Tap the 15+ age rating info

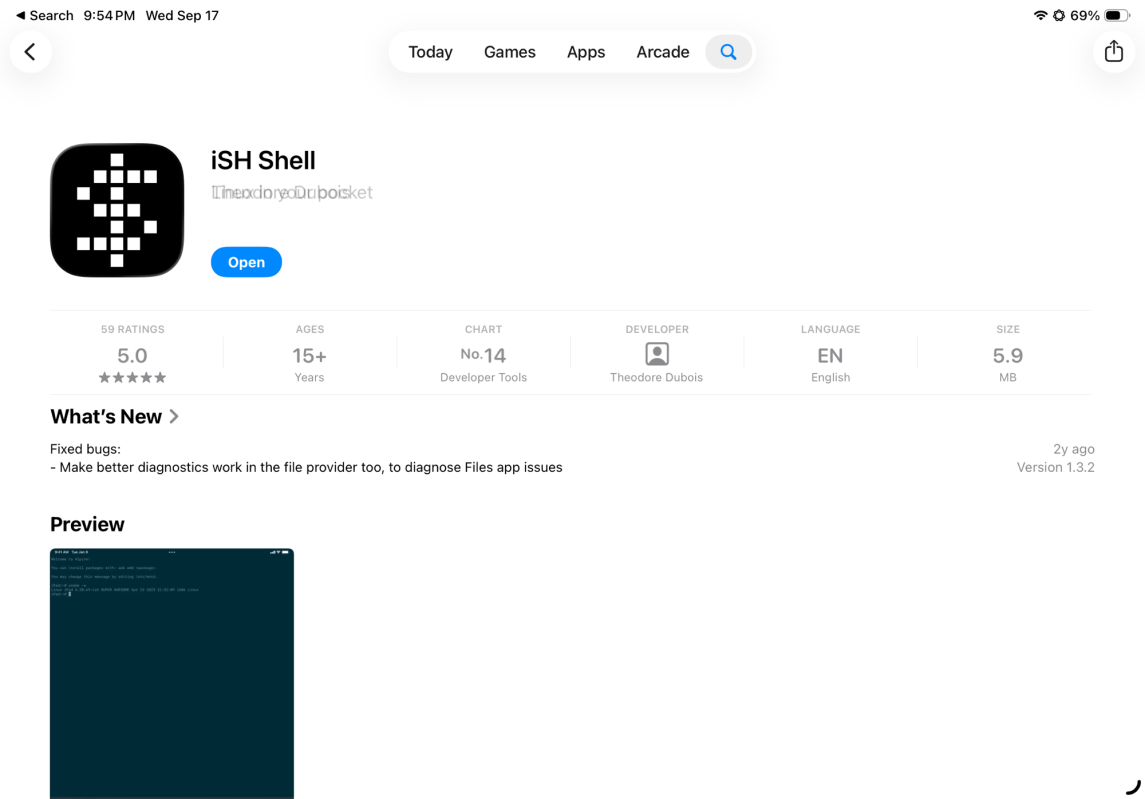pyautogui.click(x=309, y=356)
